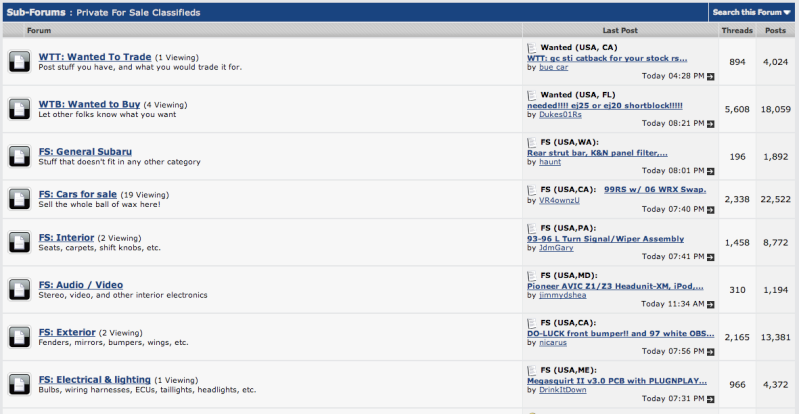Click Last Post column header

[620, 31]
